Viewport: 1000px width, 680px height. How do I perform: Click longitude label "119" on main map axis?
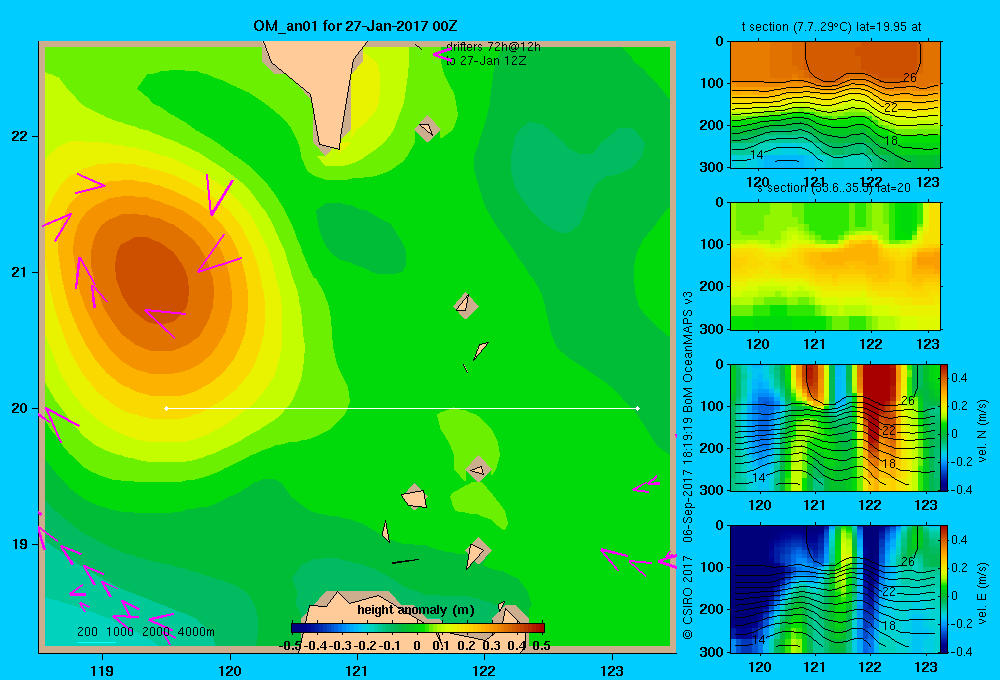coord(102,670)
